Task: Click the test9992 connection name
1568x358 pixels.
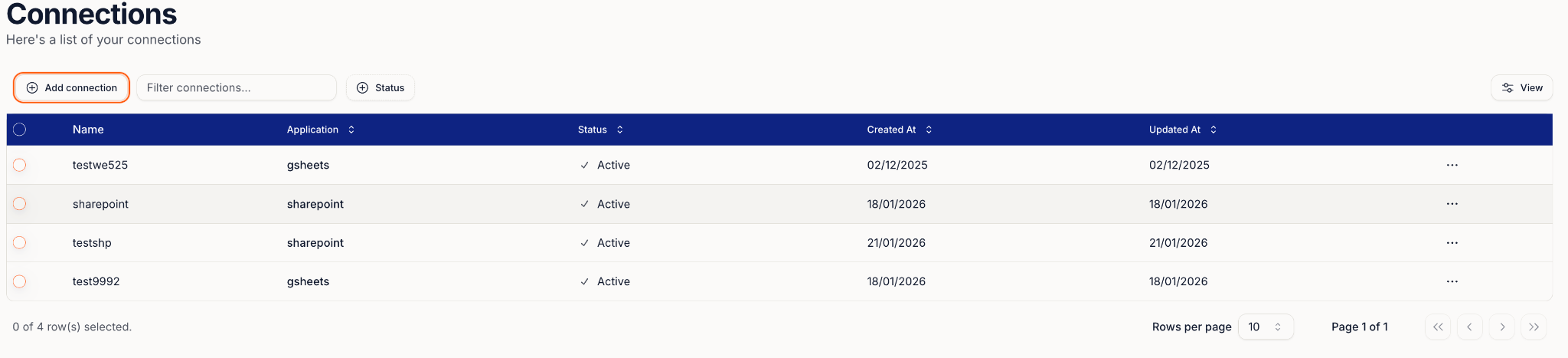Action: click(x=96, y=281)
